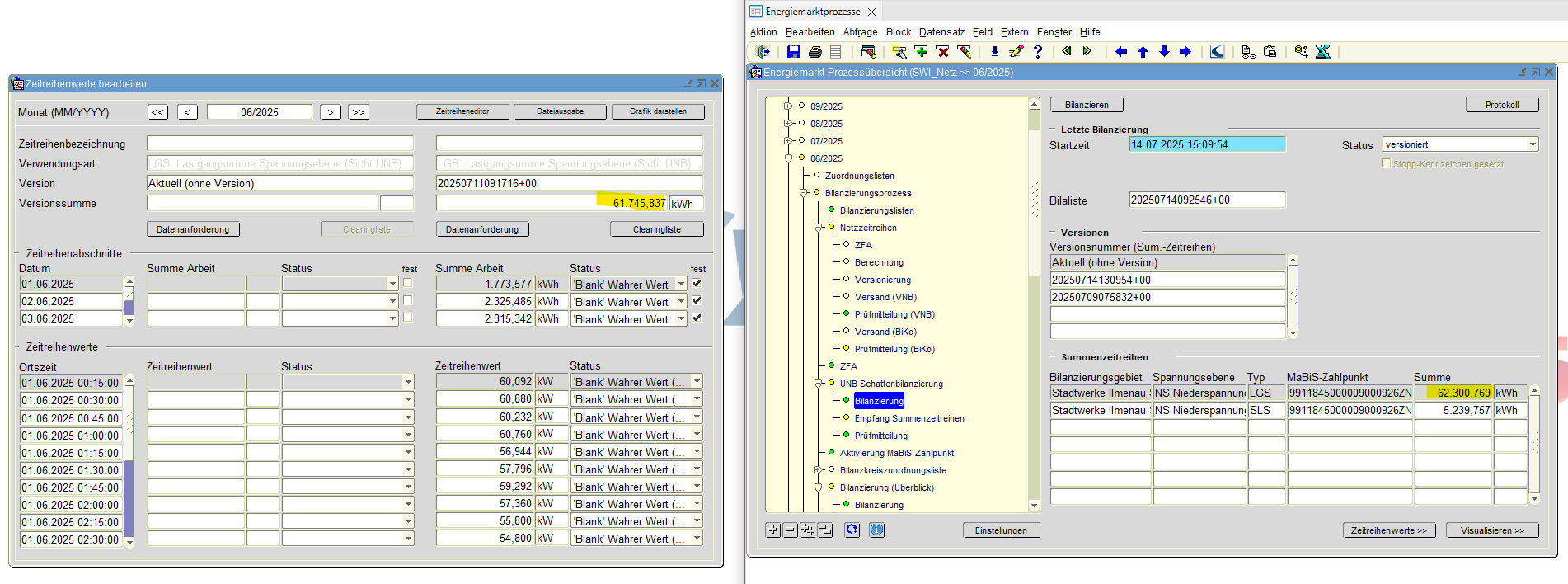The height and width of the screenshot is (584, 1568).
Task: Toggle the 'fest' checkbox for 03.06.2025 row
Action: click(697, 318)
